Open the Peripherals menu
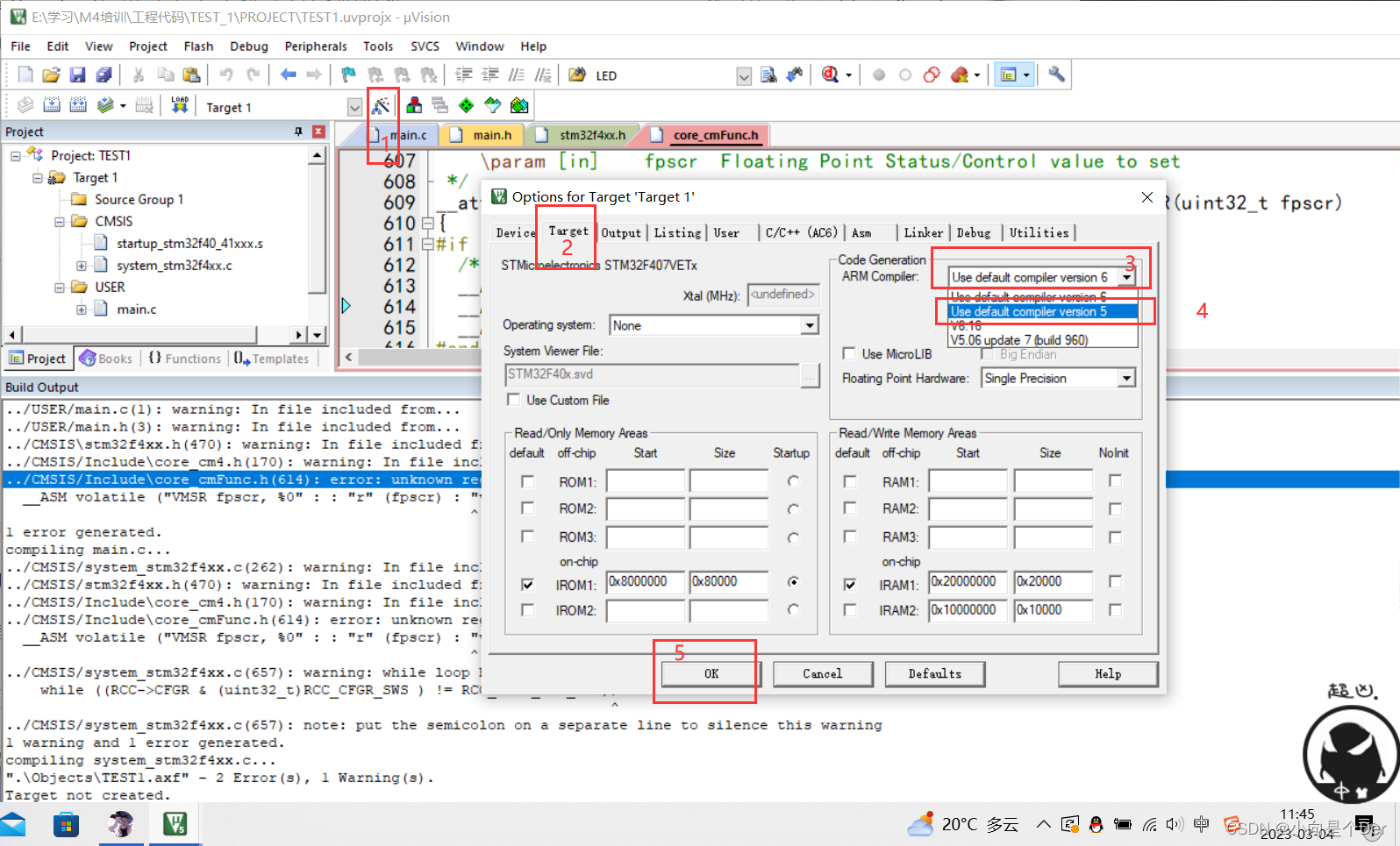The width and height of the screenshot is (1400, 846). pos(316,46)
